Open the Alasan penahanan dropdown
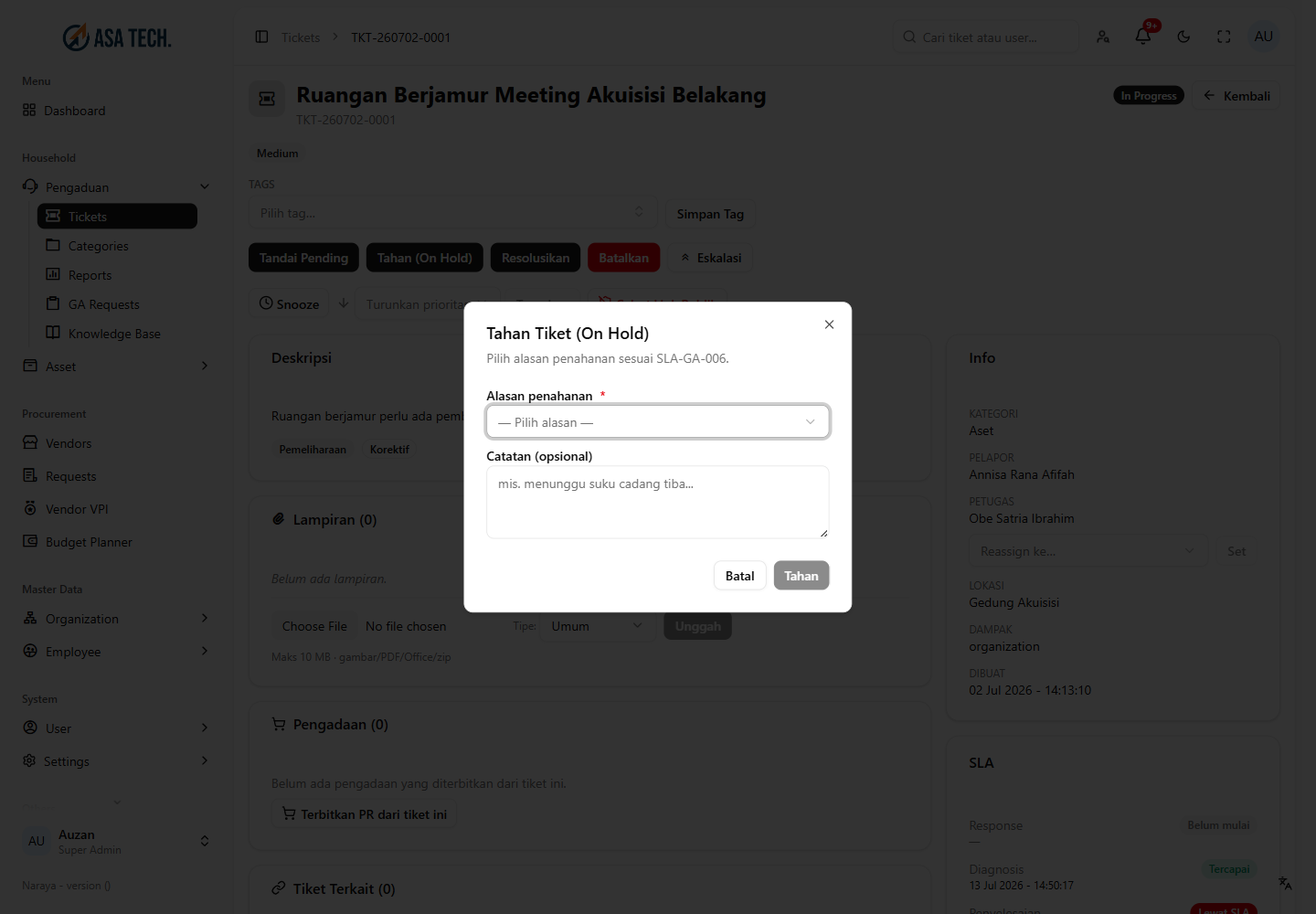The width and height of the screenshot is (1316, 914). pos(657,421)
